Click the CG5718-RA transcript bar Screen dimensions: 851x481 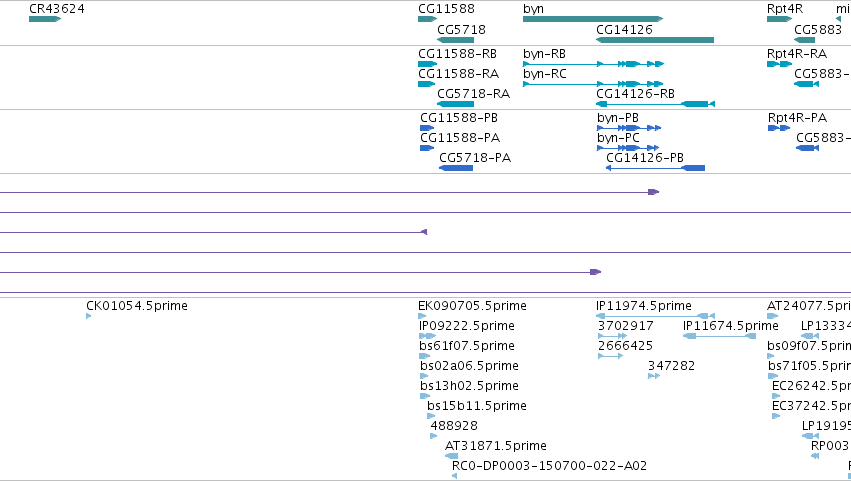(x=455, y=104)
